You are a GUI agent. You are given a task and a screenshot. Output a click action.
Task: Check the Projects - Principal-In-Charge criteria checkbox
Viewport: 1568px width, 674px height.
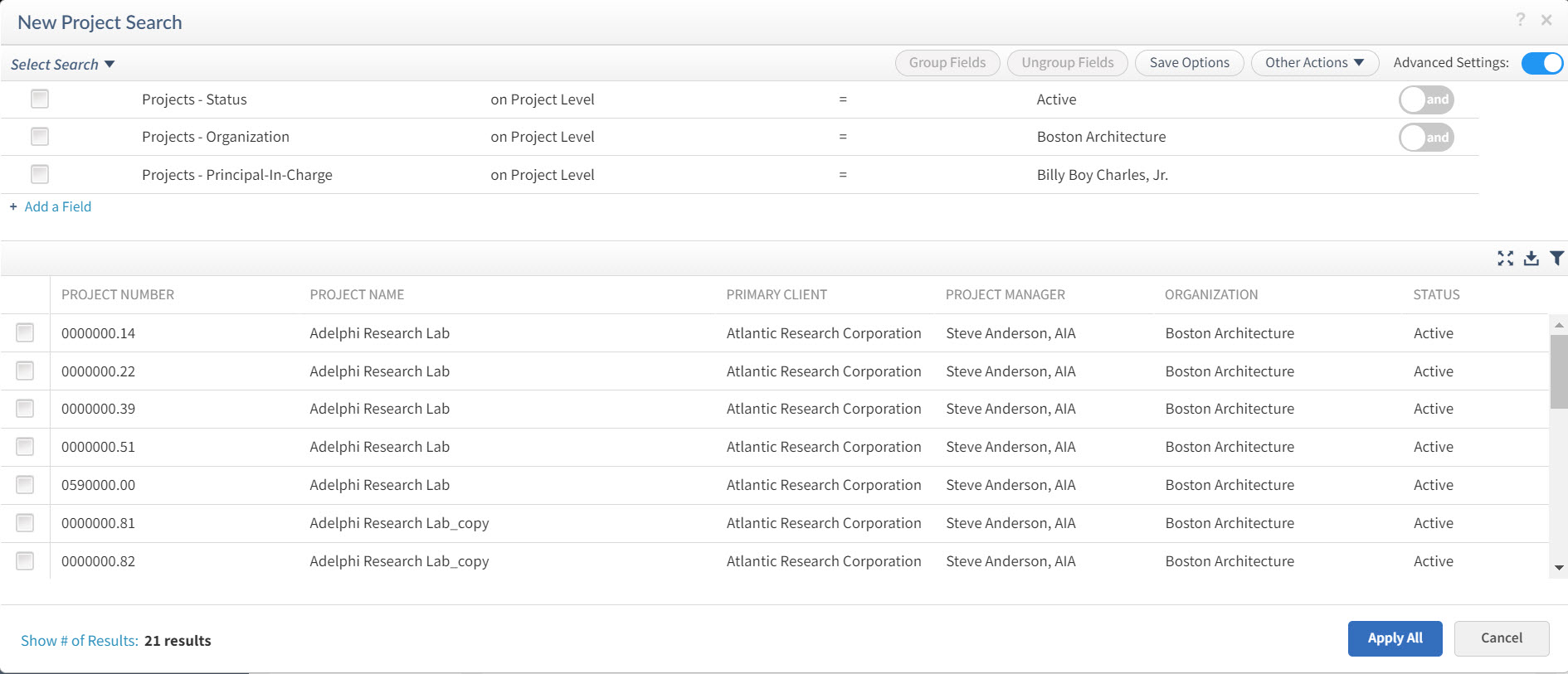click(40, 174)
